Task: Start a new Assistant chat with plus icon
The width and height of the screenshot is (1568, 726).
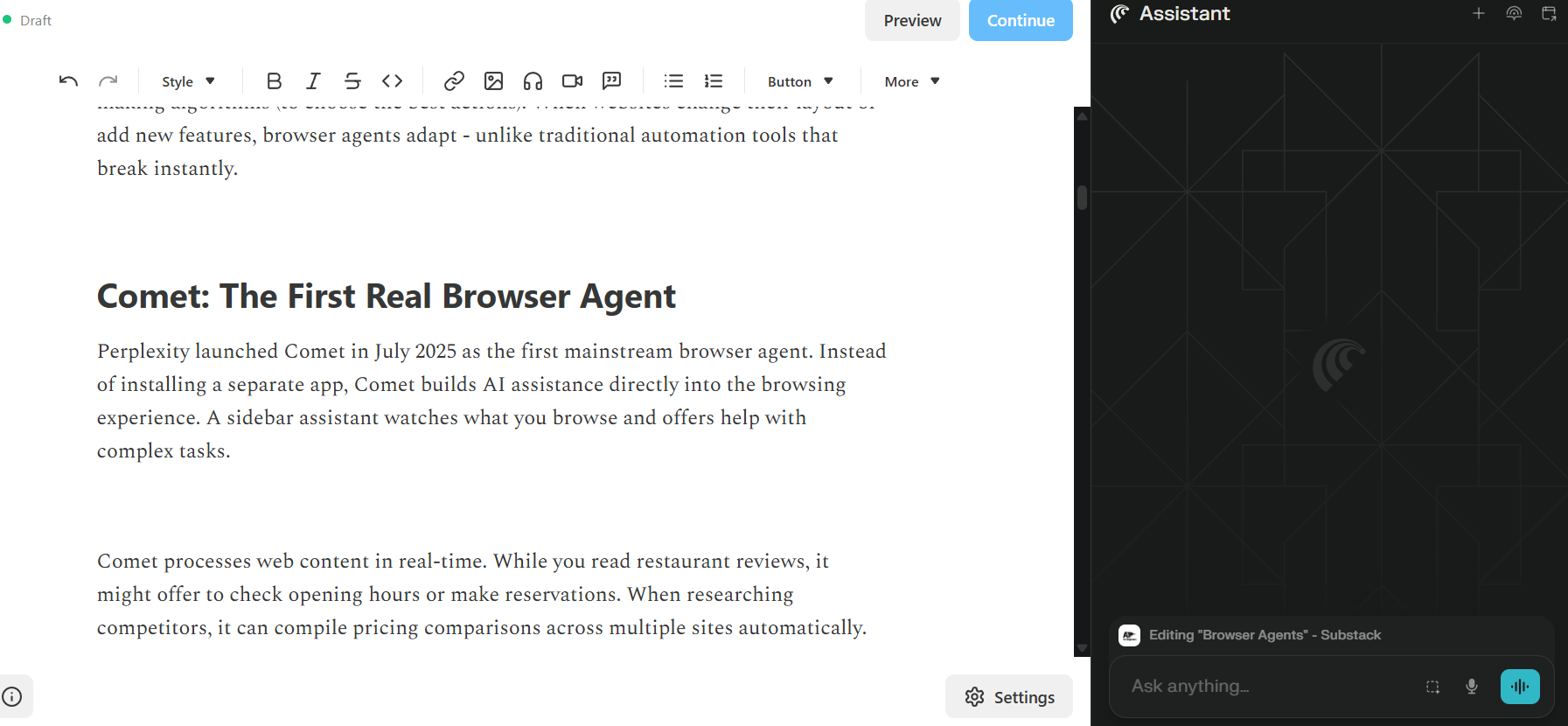Action: tap(1479, 13)
